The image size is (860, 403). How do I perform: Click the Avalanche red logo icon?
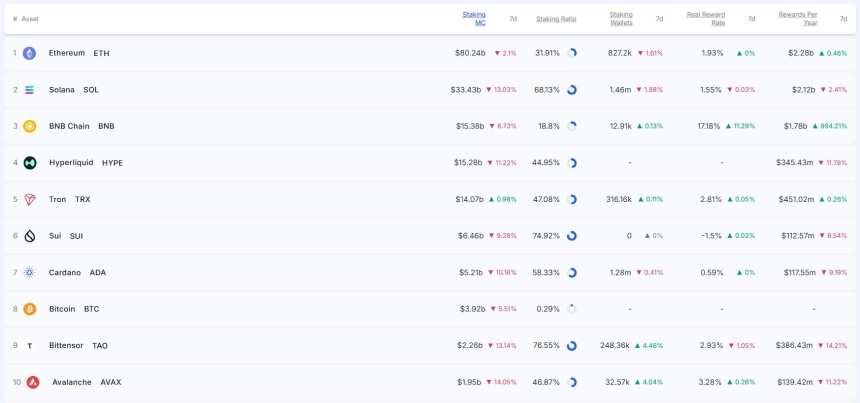coord(32,382)
